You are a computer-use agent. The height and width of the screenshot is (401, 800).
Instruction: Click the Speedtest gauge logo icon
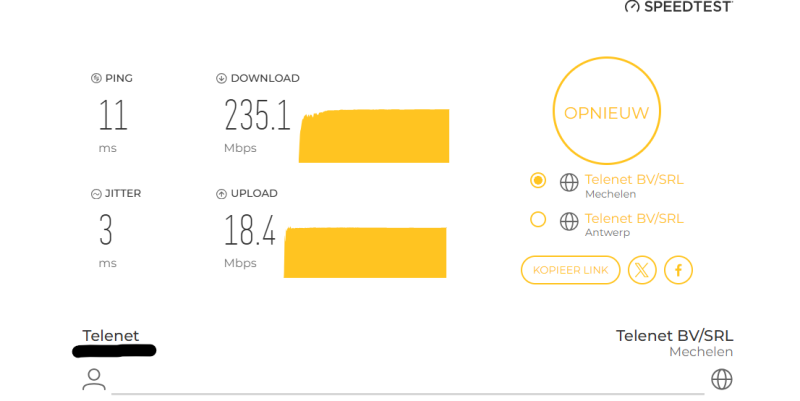pos(632,7)
